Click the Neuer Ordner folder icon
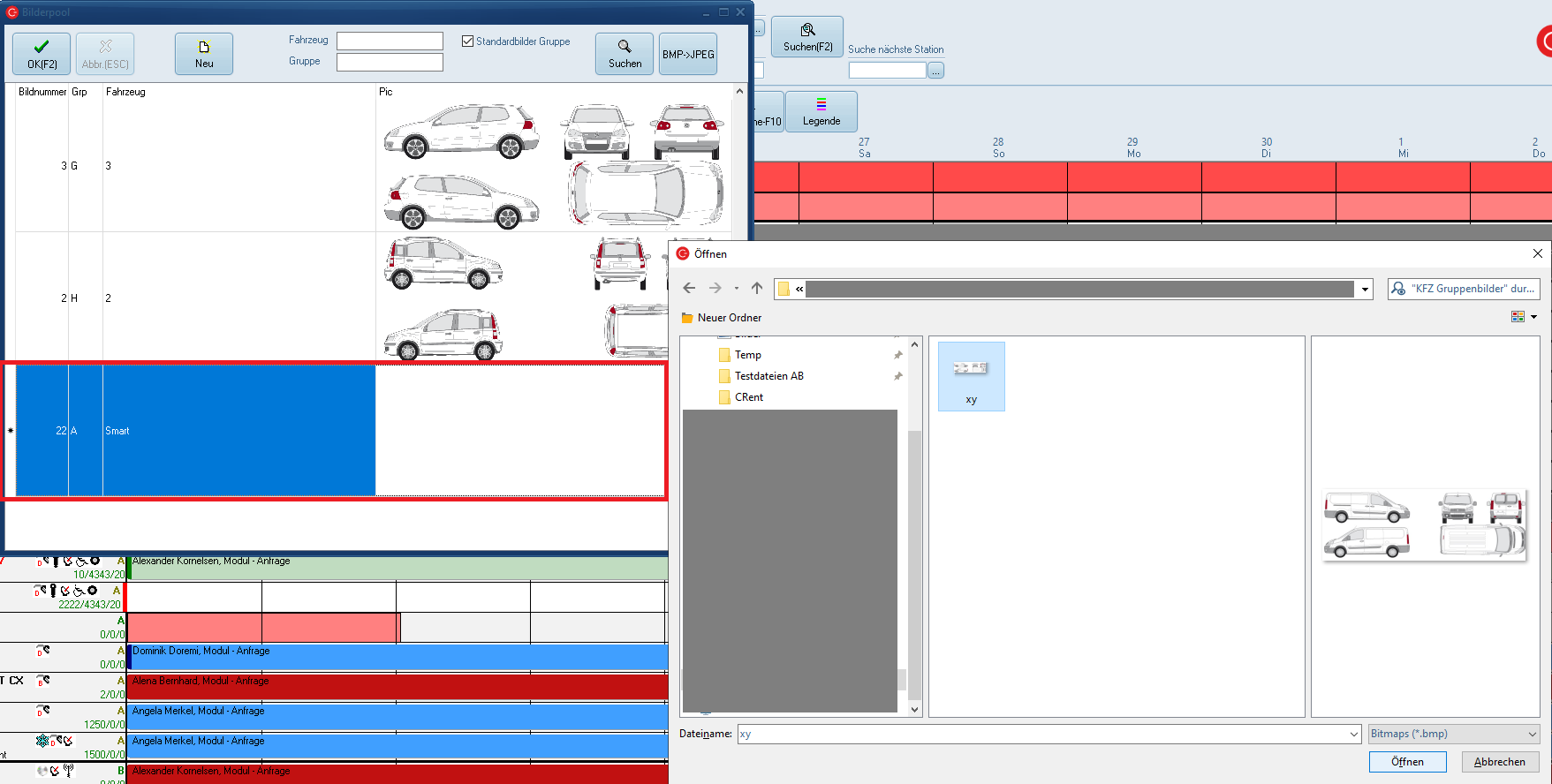Viewport: 1552px width, 784px height. 687,318
